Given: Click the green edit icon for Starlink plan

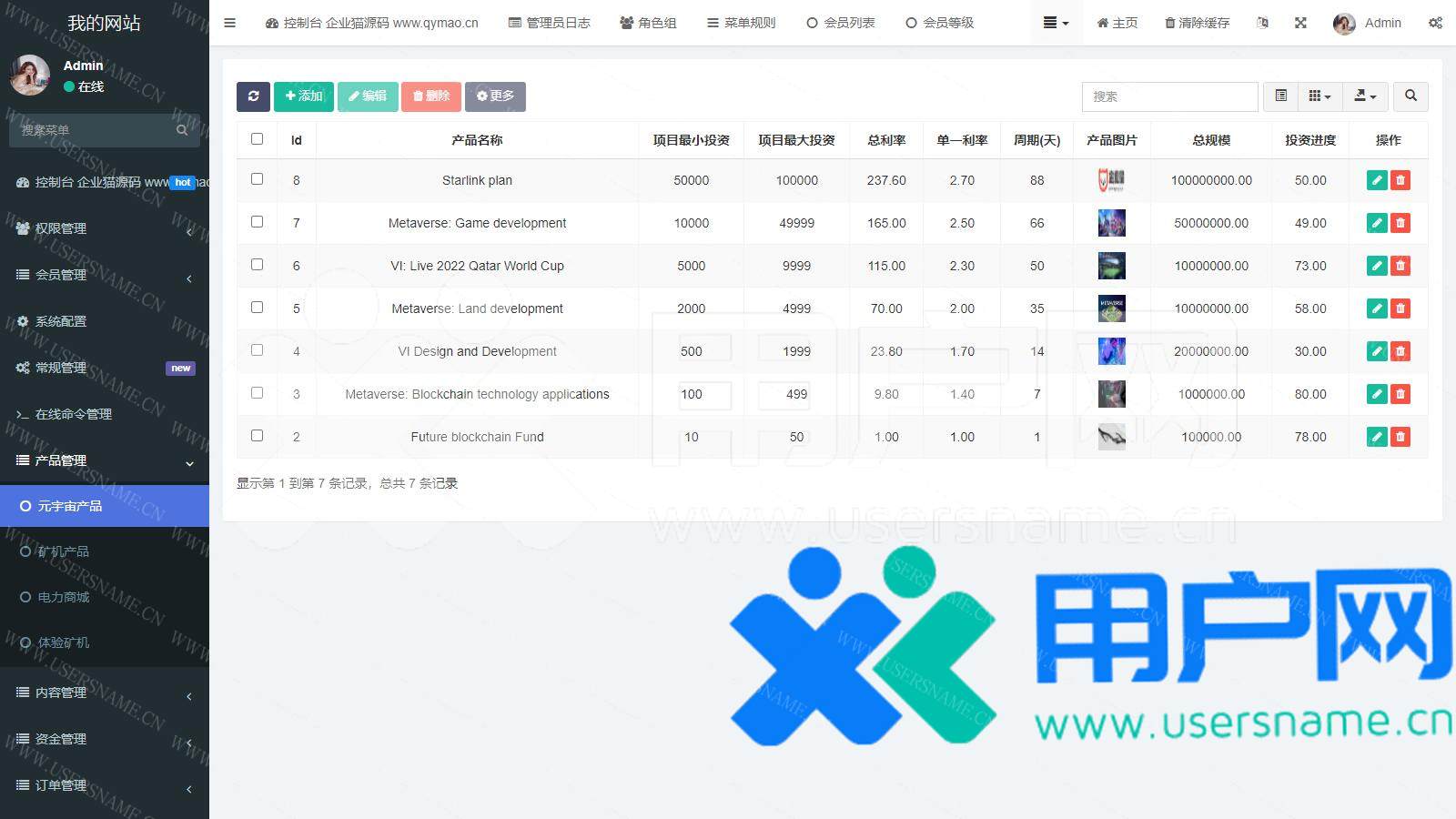Looking at the screenshot, I should (x=1376, y=180).
